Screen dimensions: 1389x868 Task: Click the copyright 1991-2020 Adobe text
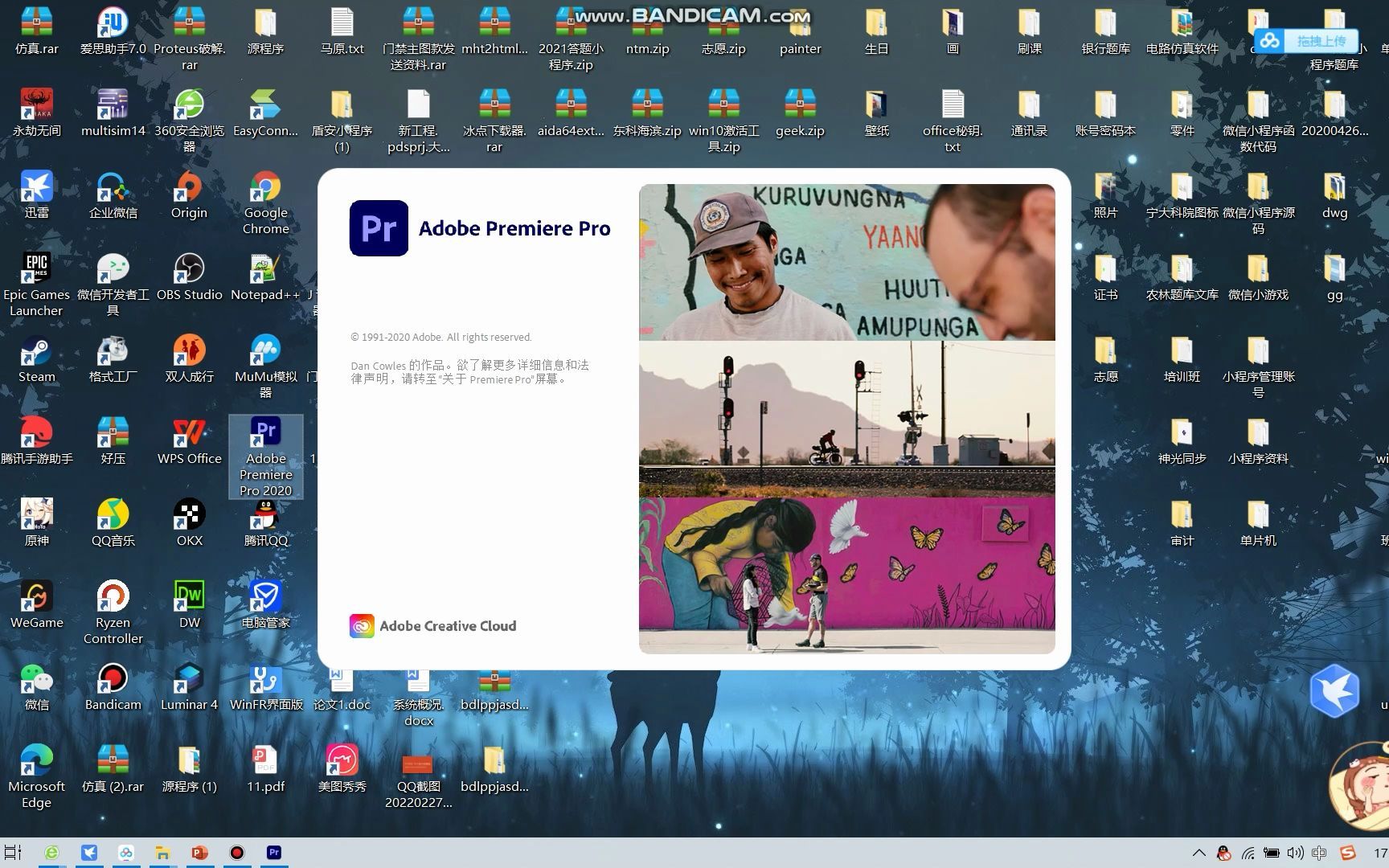441,338
